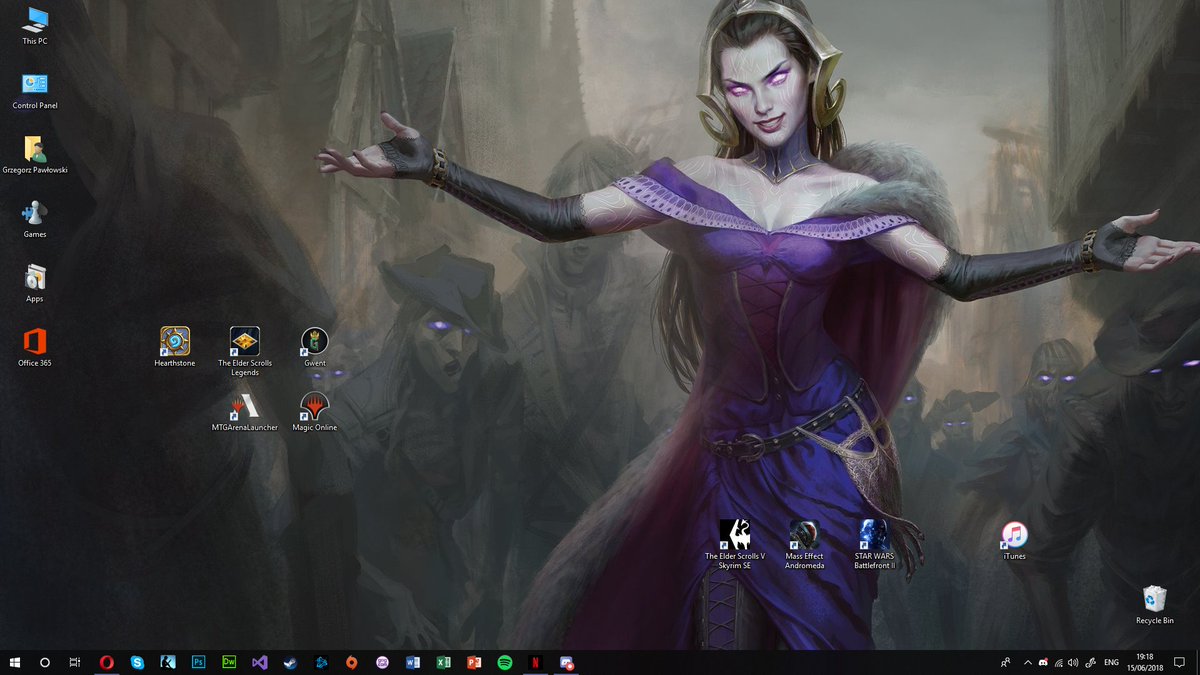The width and height of the screenshot is (1200, 675).
Task: Select the Apps folder icon
Action: (x=35, y=283)
